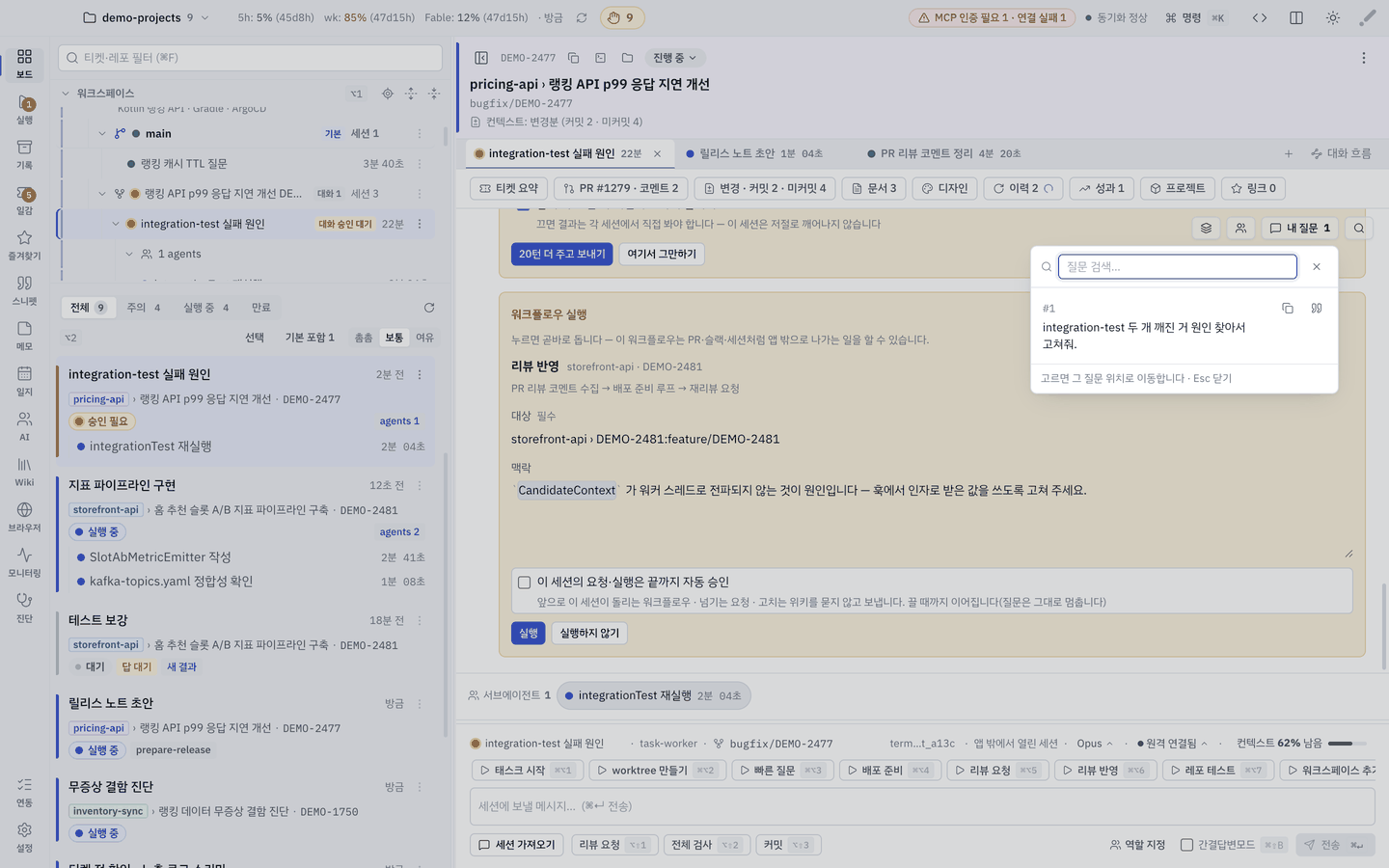The width and height of the screenshot is (1389, 868).
Task: Click the code brackets icon in top bar
Action: click(x=1260, y=17)
